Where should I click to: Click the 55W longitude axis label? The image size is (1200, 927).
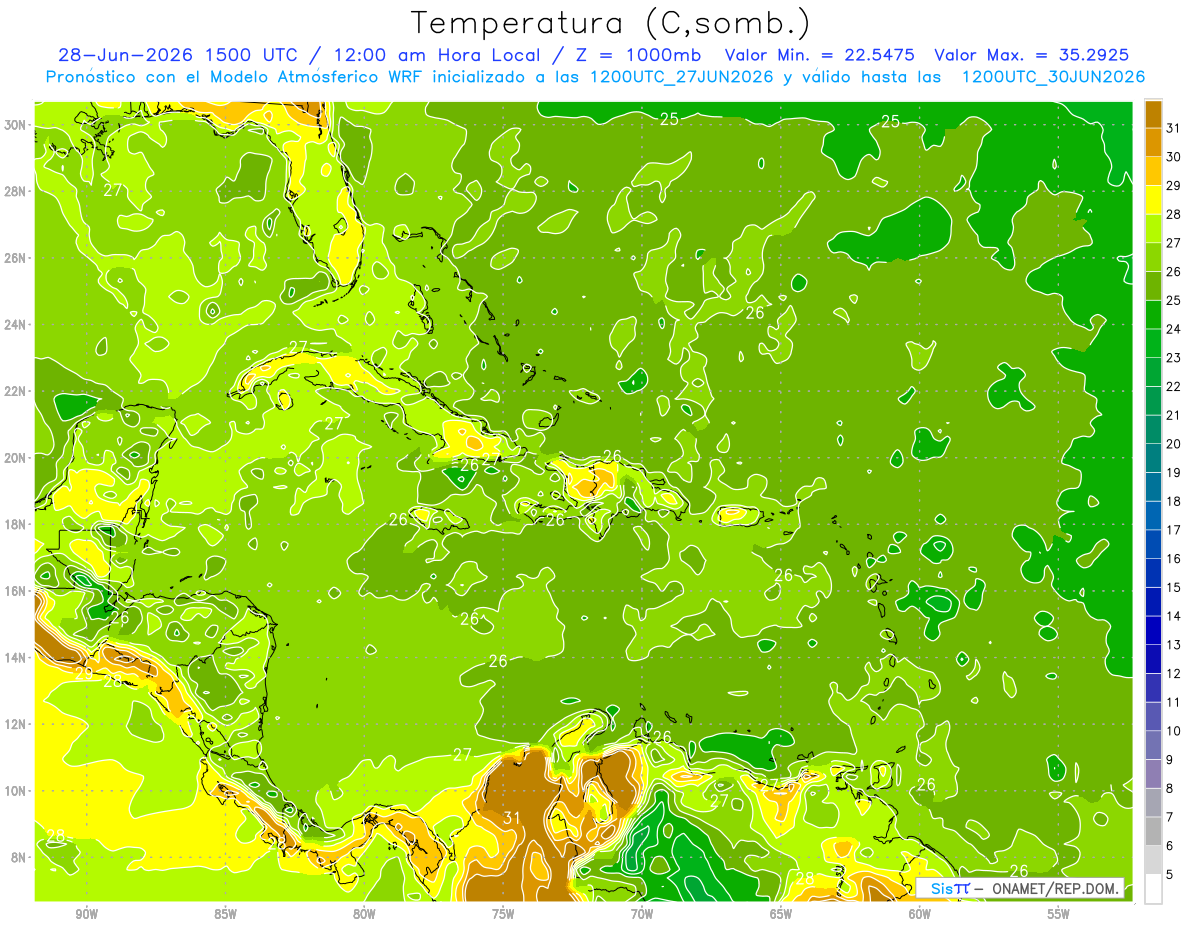(1059, 914)
